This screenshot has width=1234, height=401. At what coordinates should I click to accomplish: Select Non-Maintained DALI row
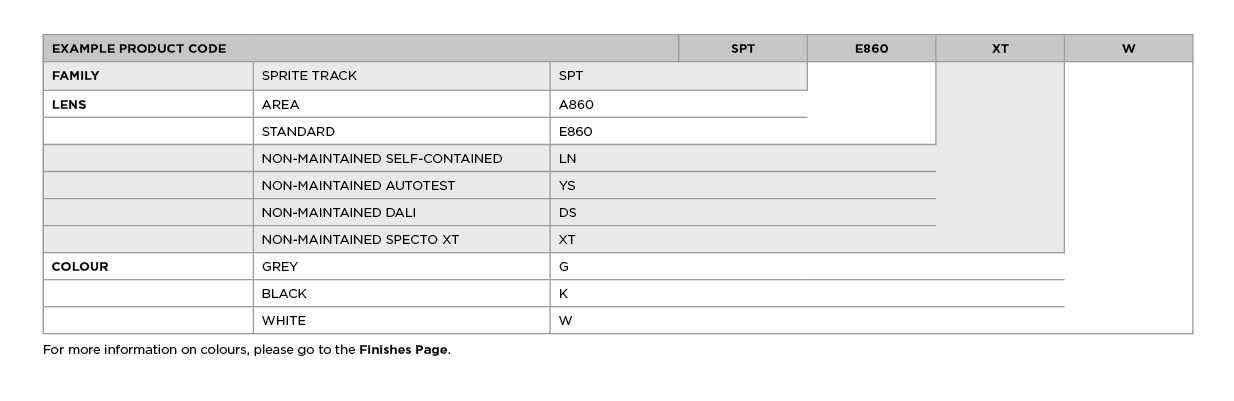(338, 212)
